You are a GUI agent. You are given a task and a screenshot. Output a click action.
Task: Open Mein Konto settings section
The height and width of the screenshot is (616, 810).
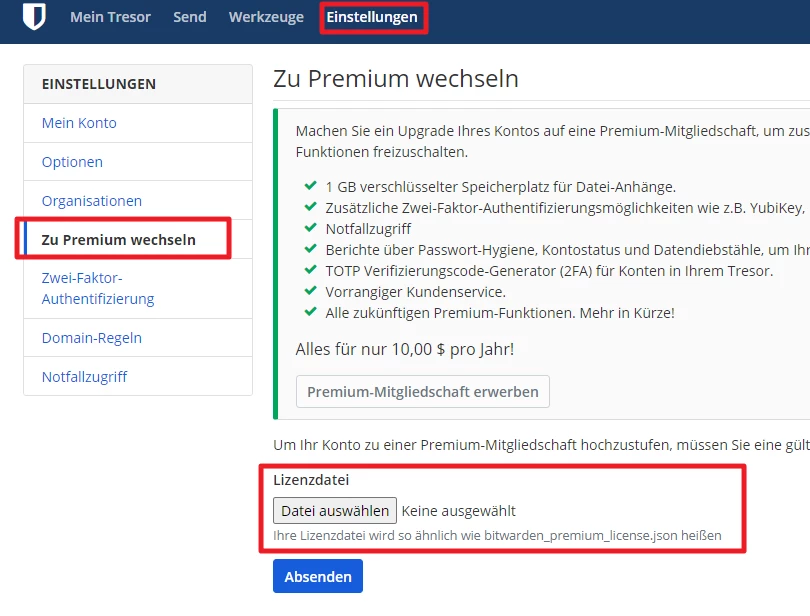(79, 123)
